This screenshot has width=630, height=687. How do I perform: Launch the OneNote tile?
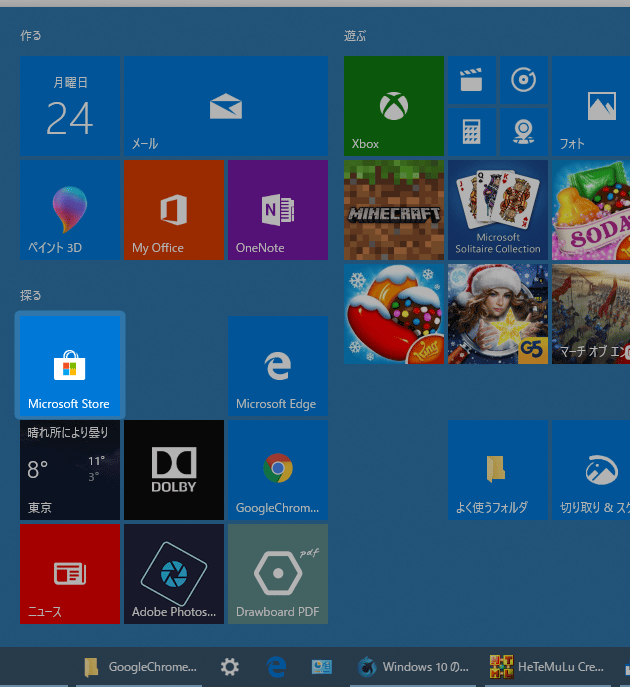tap(278, 210)
